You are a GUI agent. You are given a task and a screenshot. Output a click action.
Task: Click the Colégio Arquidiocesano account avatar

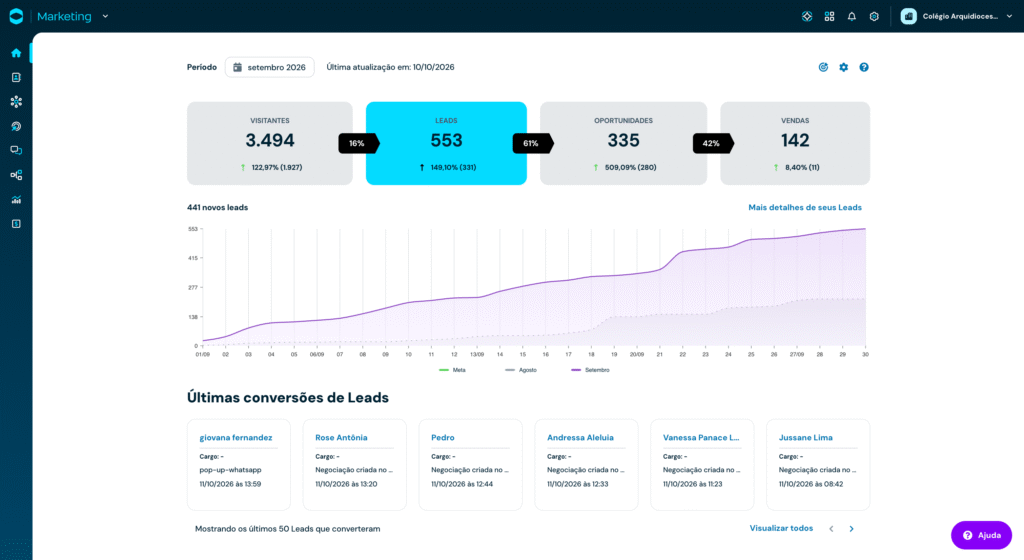908,16
